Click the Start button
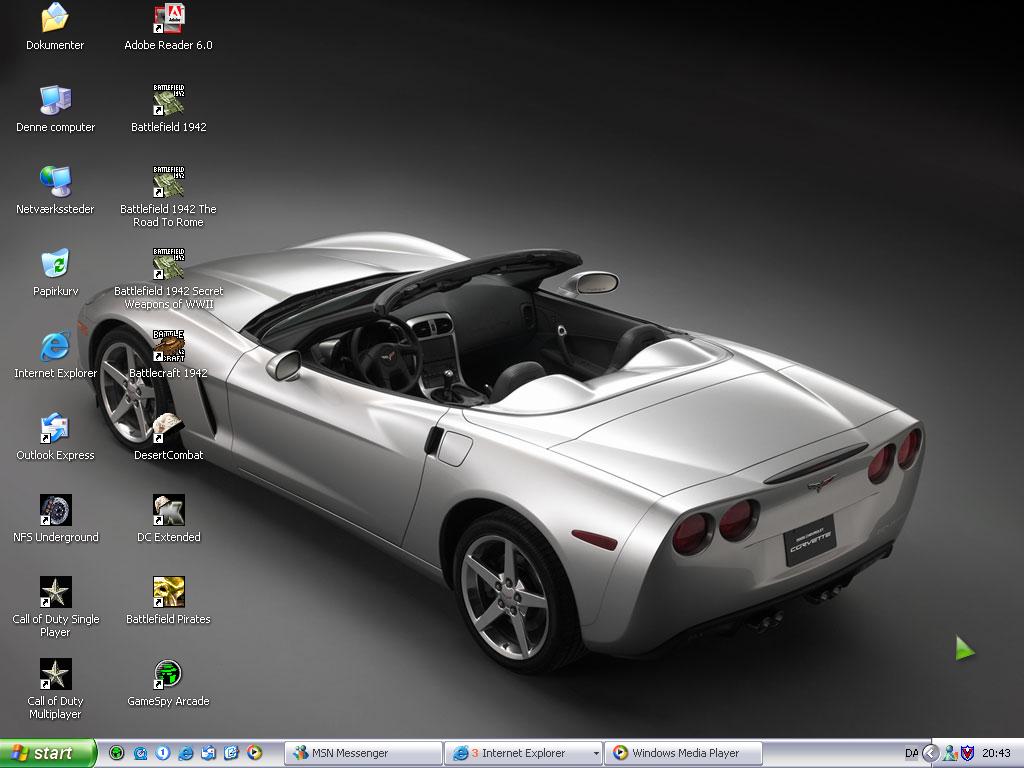Viewport: 1024px width, 768px height. click(47, 753)
